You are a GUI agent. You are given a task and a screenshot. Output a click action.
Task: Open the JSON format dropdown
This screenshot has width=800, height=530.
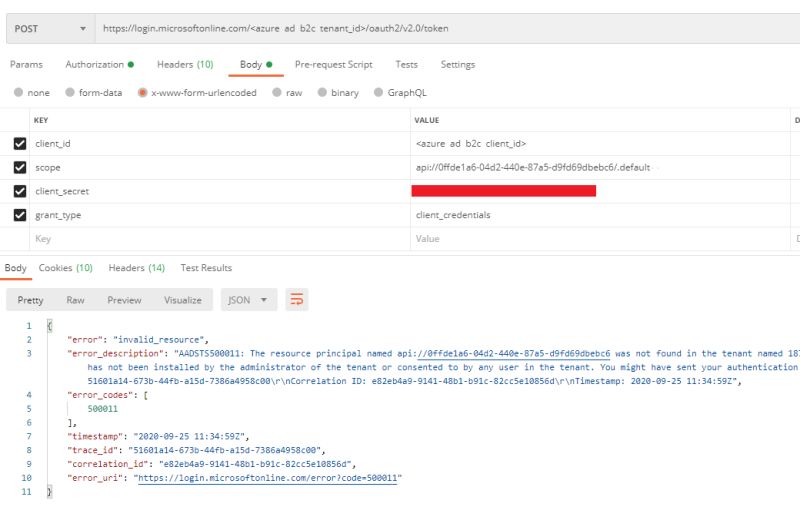tap(248, 300)
